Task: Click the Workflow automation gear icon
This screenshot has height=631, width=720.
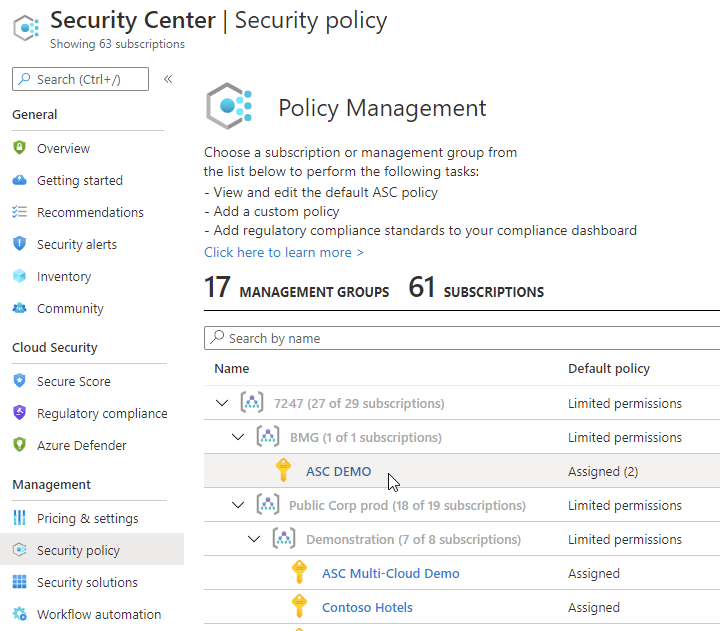Action: 19,614
